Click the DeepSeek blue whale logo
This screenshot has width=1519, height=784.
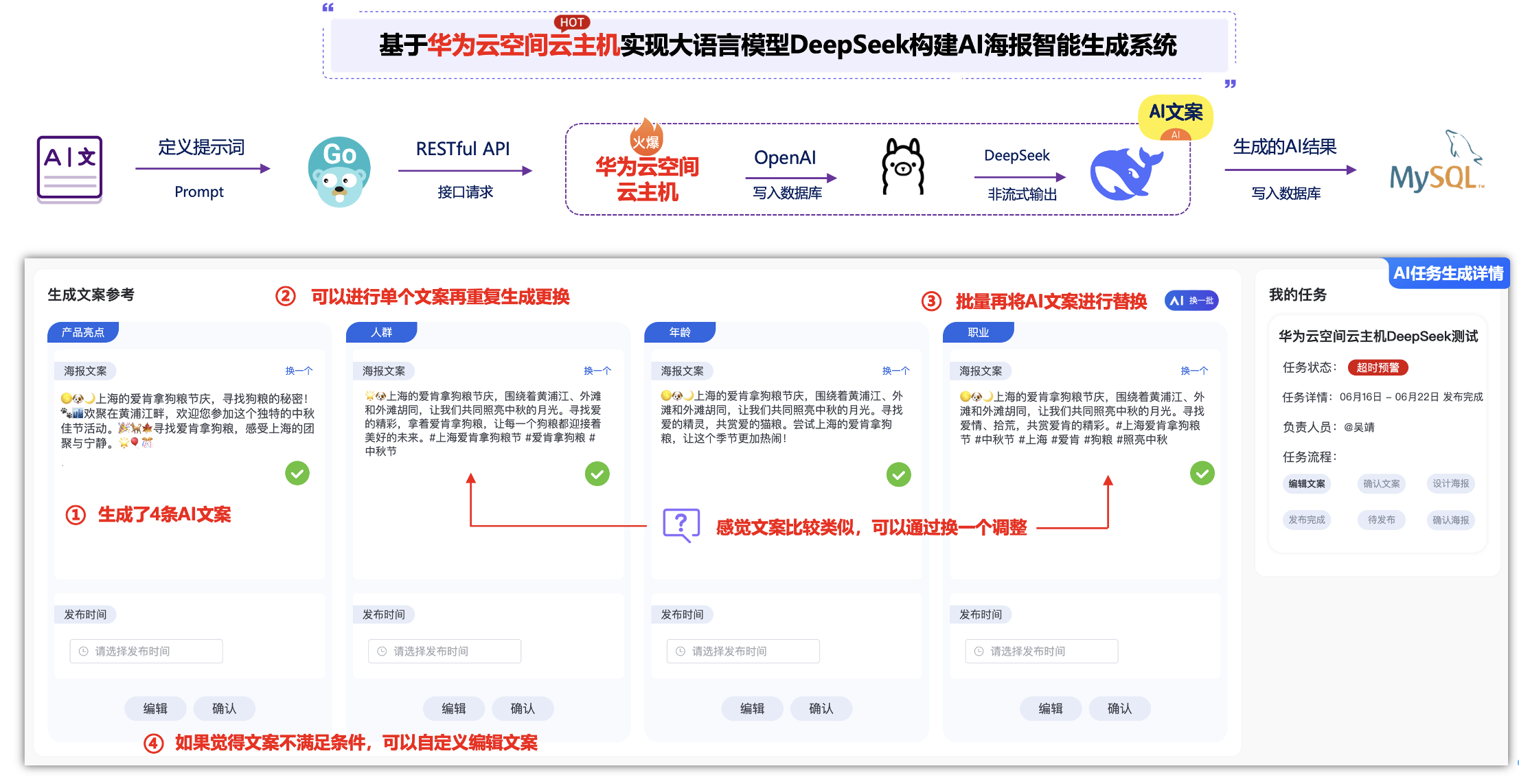tap(1126, 174)
